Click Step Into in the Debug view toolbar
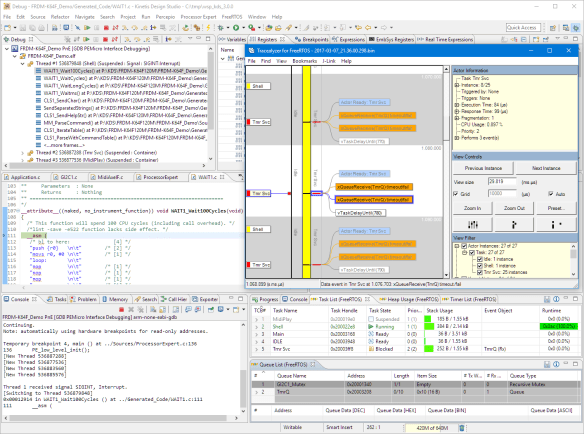Image resolution: width=584 pixels, height=434 pixels. coord(127,39)
